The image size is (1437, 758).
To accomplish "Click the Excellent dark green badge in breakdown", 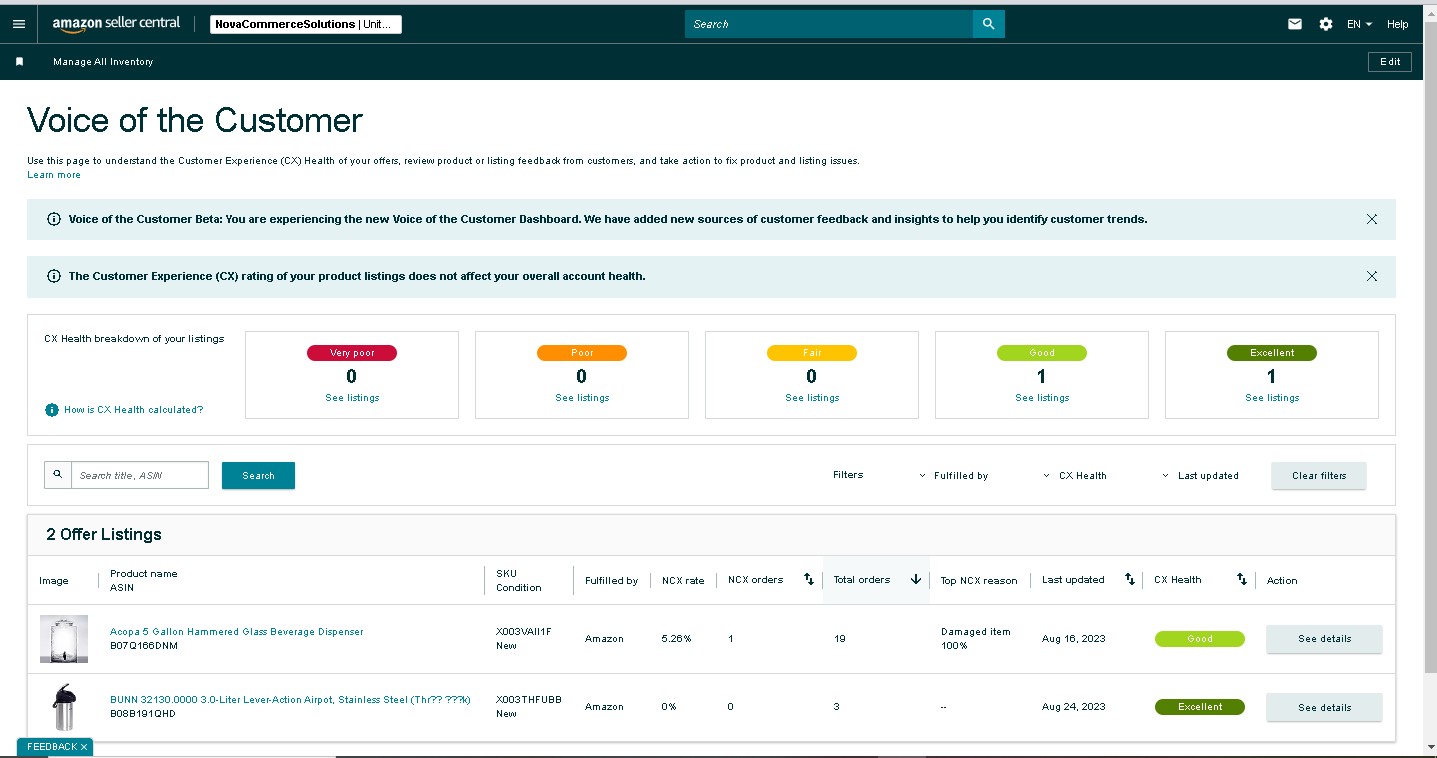I will (1272, 353).
